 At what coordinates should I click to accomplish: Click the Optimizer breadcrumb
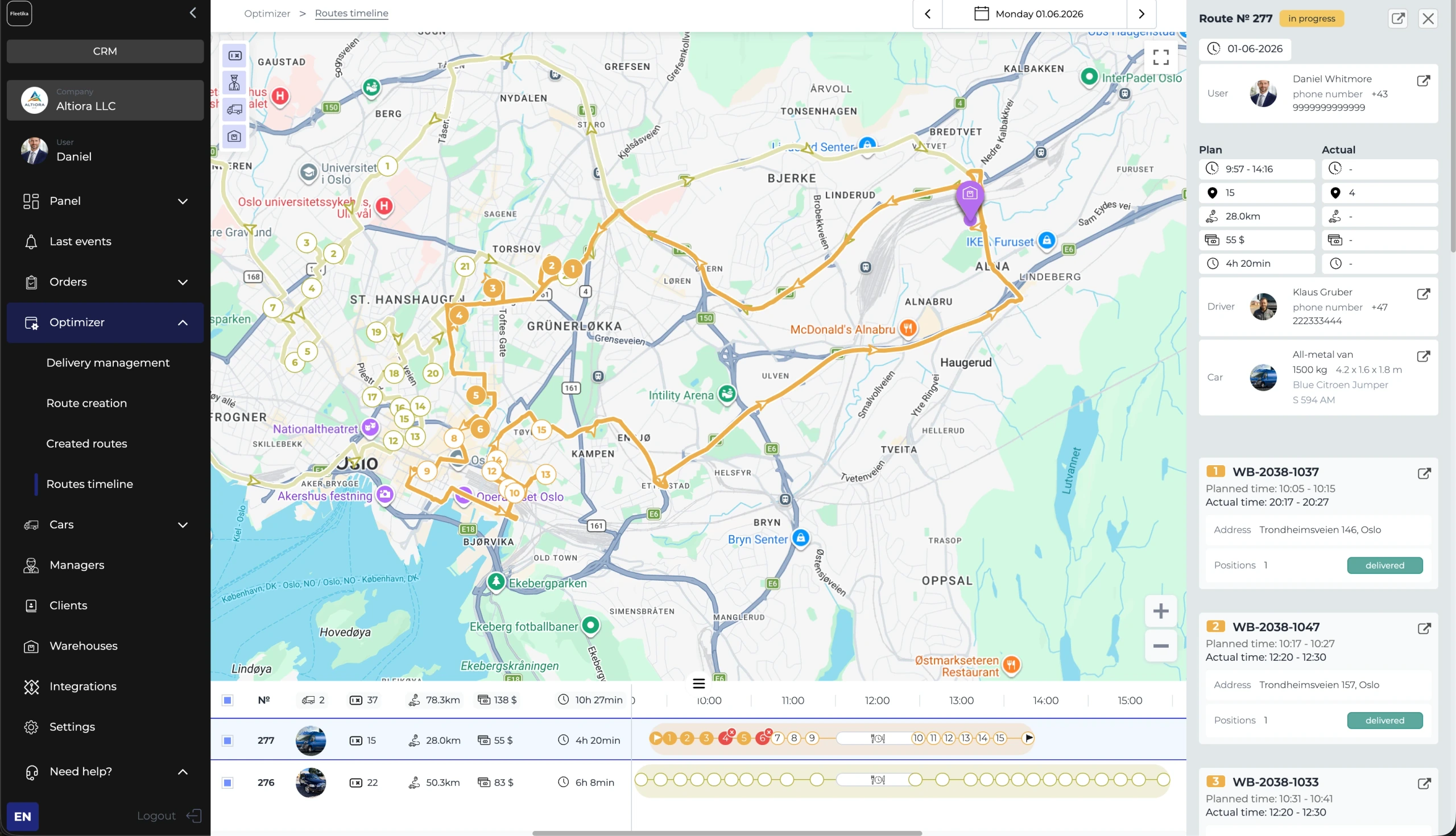(x=267, y=13)
